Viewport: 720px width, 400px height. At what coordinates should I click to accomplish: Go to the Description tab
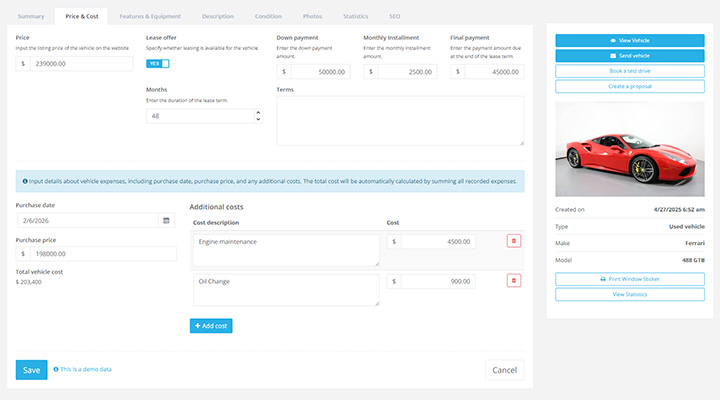[218, 16]
